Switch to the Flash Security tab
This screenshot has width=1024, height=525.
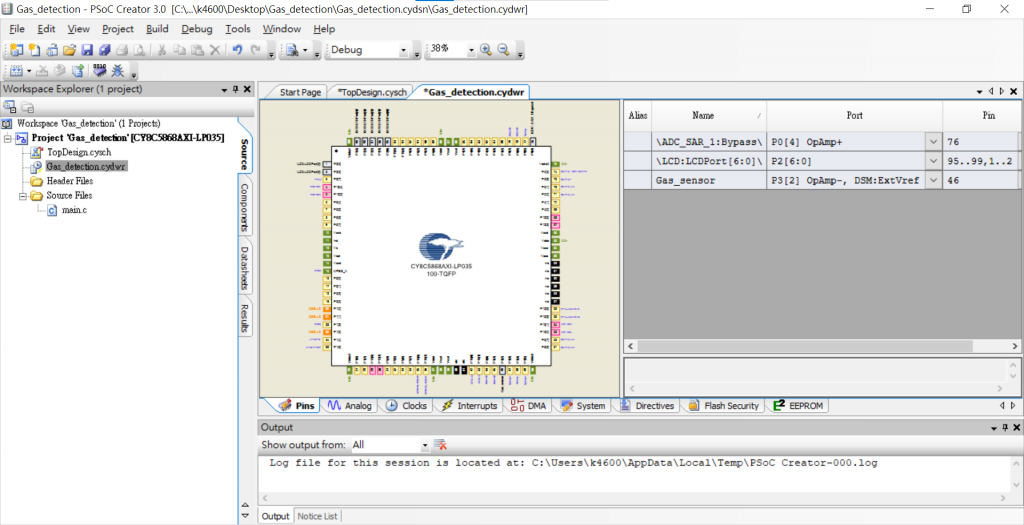[x=724, y=406]
